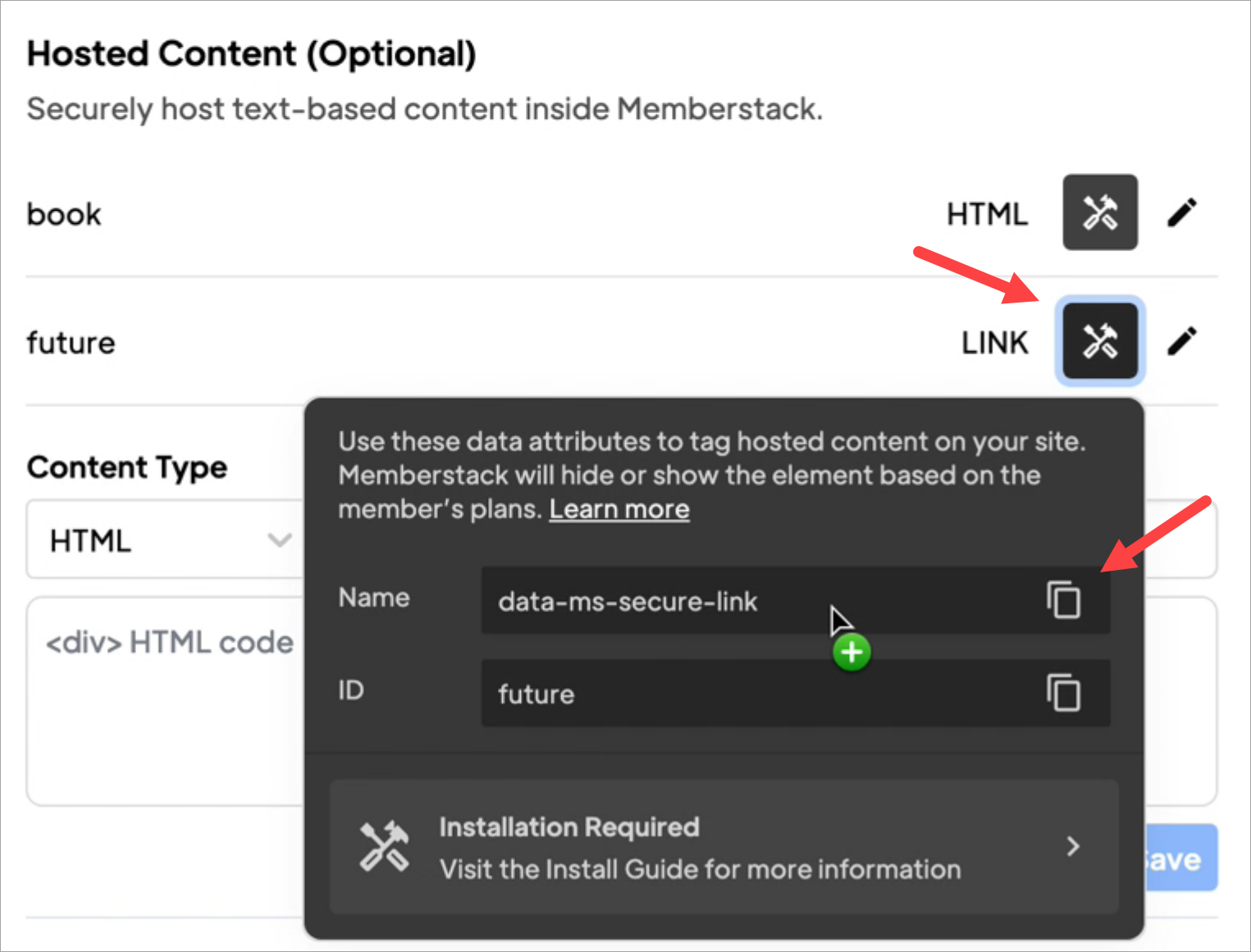Click the tools icon in the future row
This screenshot has width=1251, height=952.
point(1099,341)
